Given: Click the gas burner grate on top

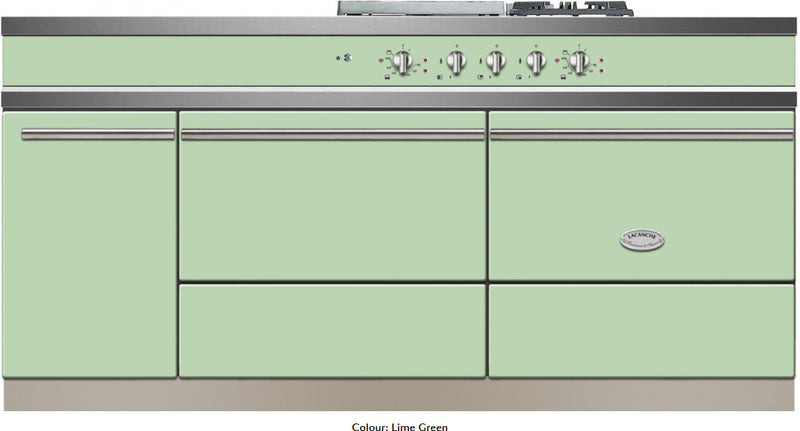Looking at the screenshot, I should click(571, 8).
